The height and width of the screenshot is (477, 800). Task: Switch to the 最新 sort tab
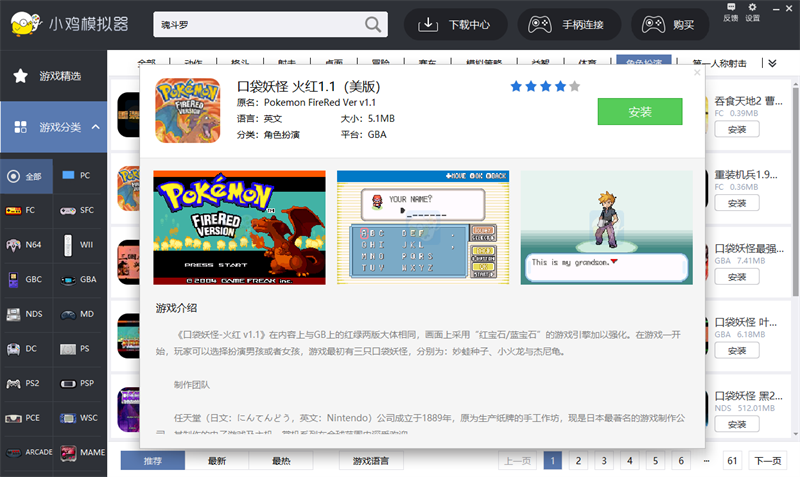pyautogui.click(x=217, y=461)
